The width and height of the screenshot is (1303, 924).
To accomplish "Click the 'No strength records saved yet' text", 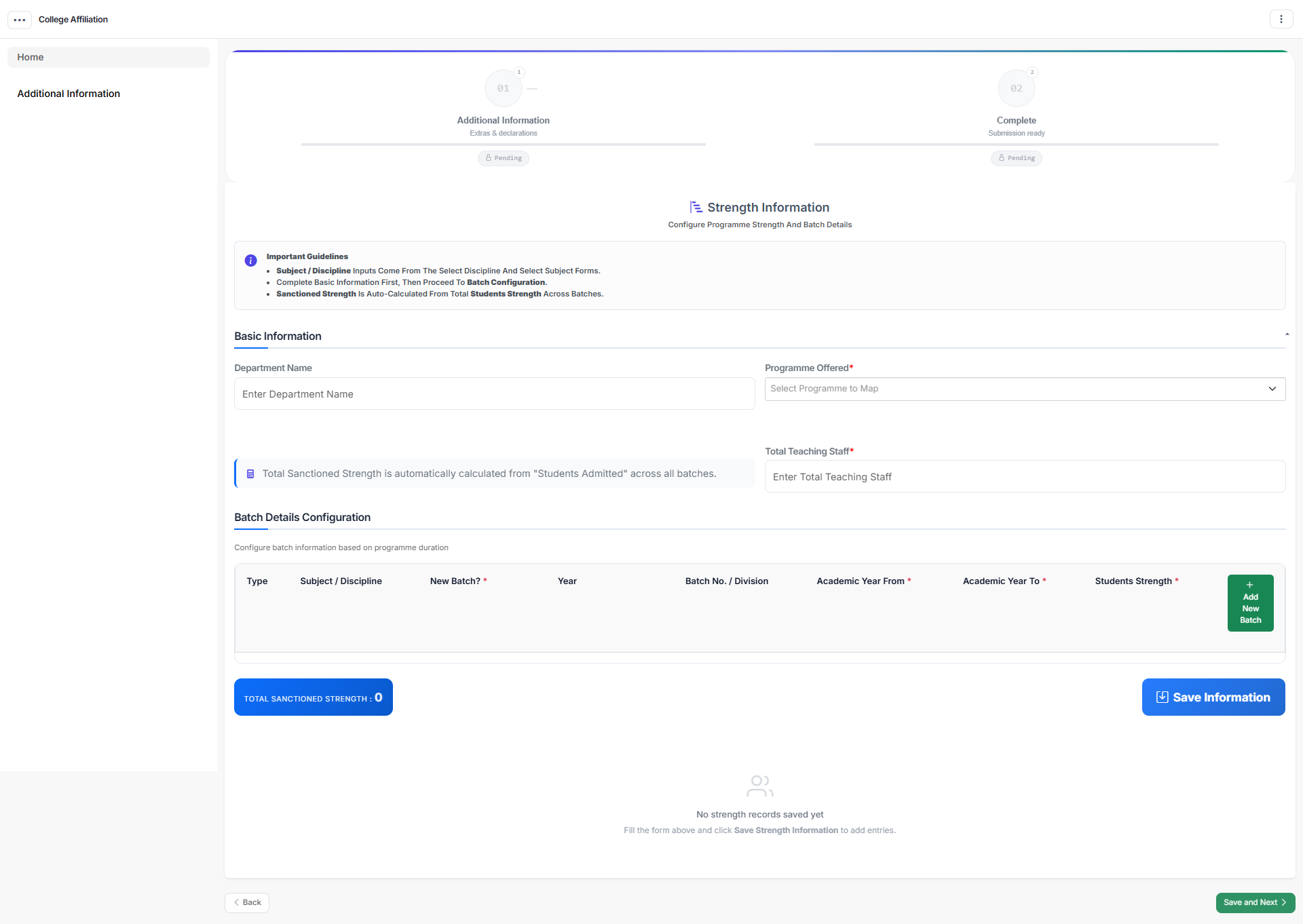I will [759, 814].
